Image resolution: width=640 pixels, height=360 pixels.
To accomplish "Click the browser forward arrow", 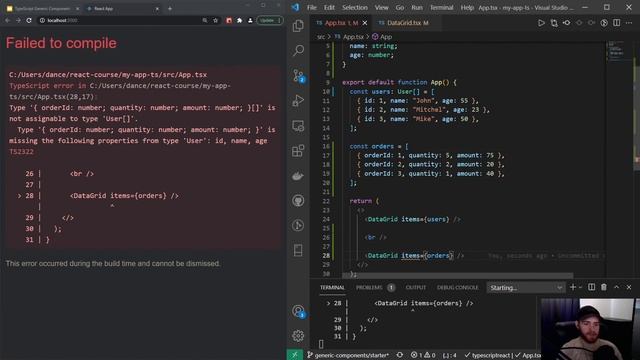I will 18,20.
